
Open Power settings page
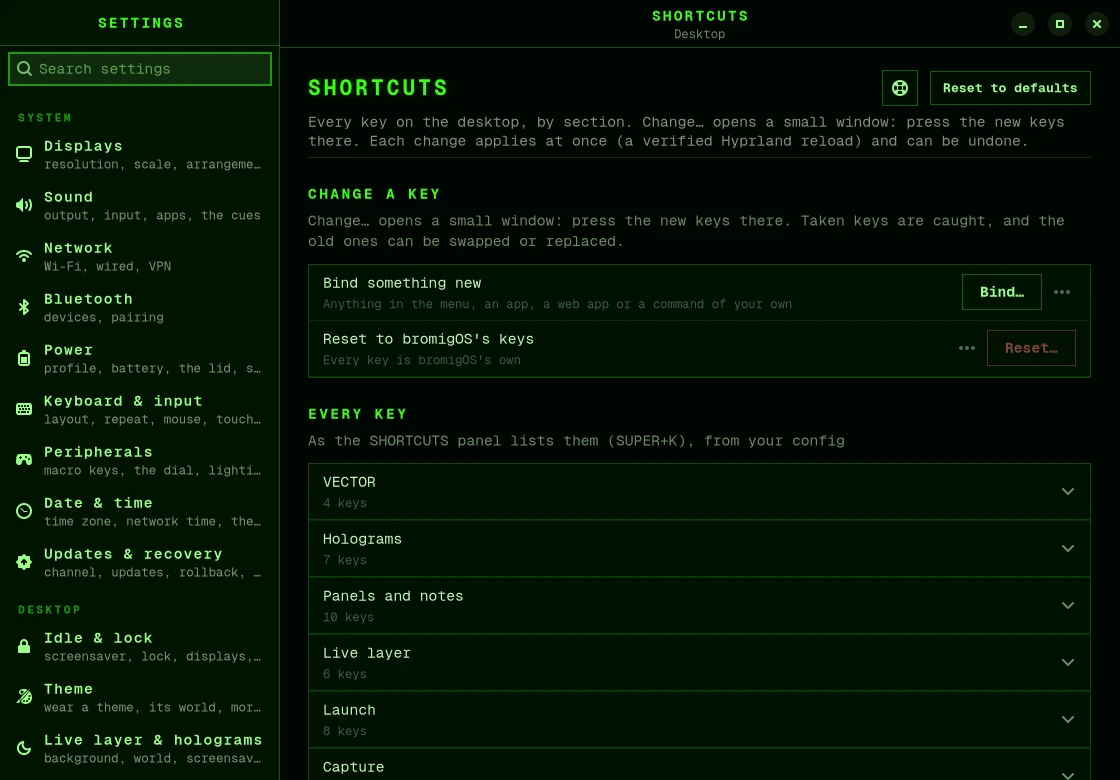(139, 359)
